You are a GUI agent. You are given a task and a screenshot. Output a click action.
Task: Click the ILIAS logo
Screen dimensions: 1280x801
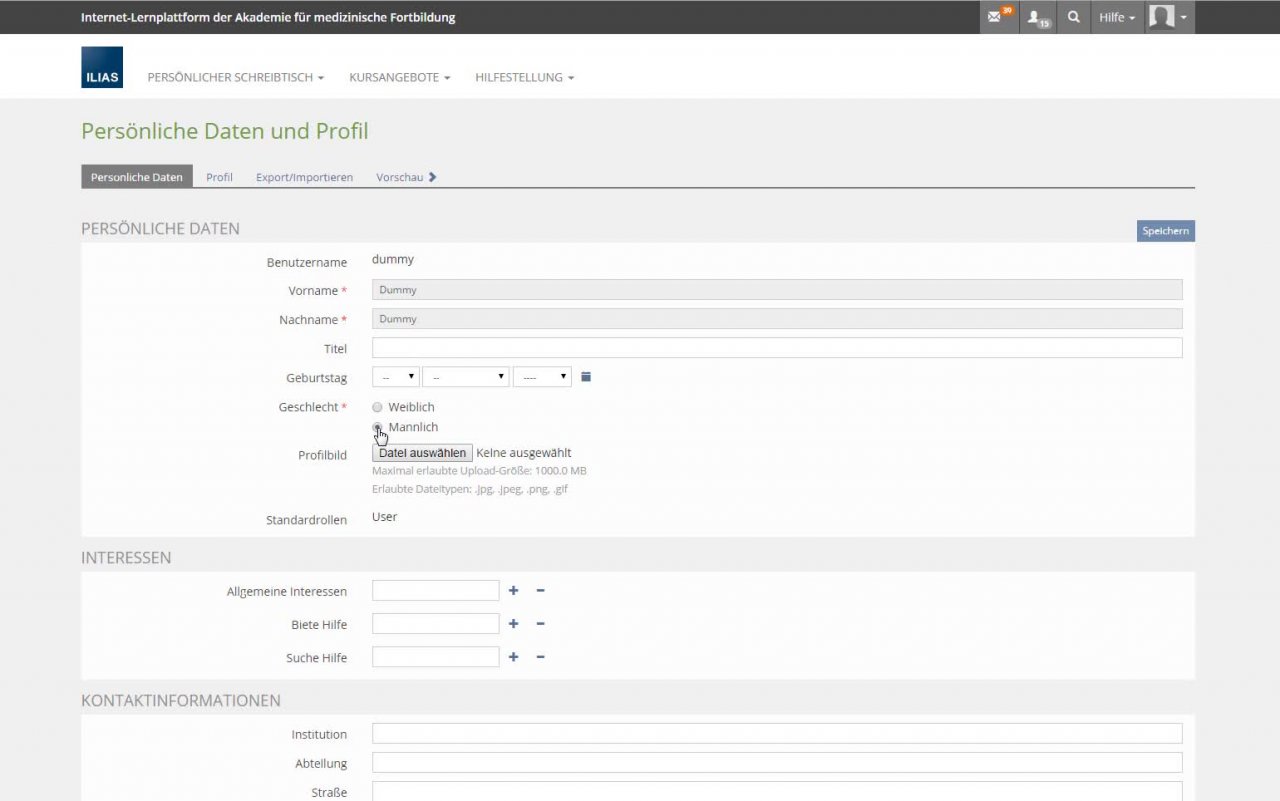coord(102,67)
